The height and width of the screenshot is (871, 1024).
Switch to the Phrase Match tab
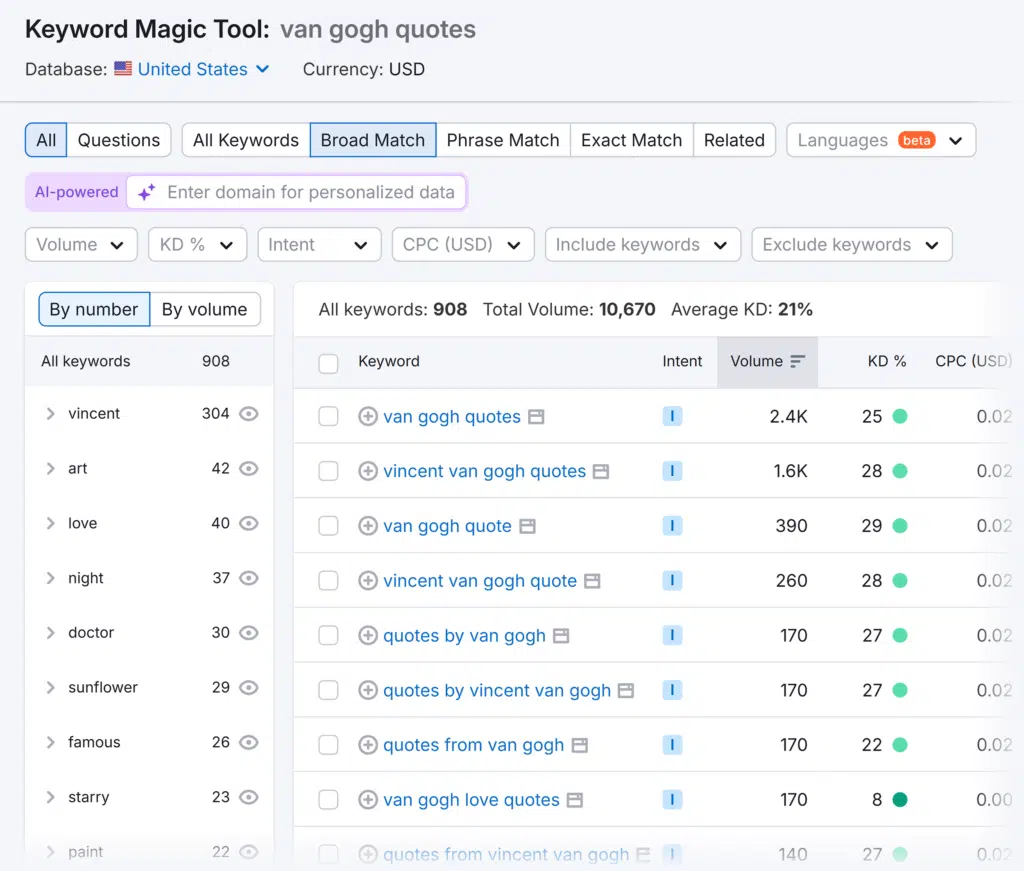(503, 140)
